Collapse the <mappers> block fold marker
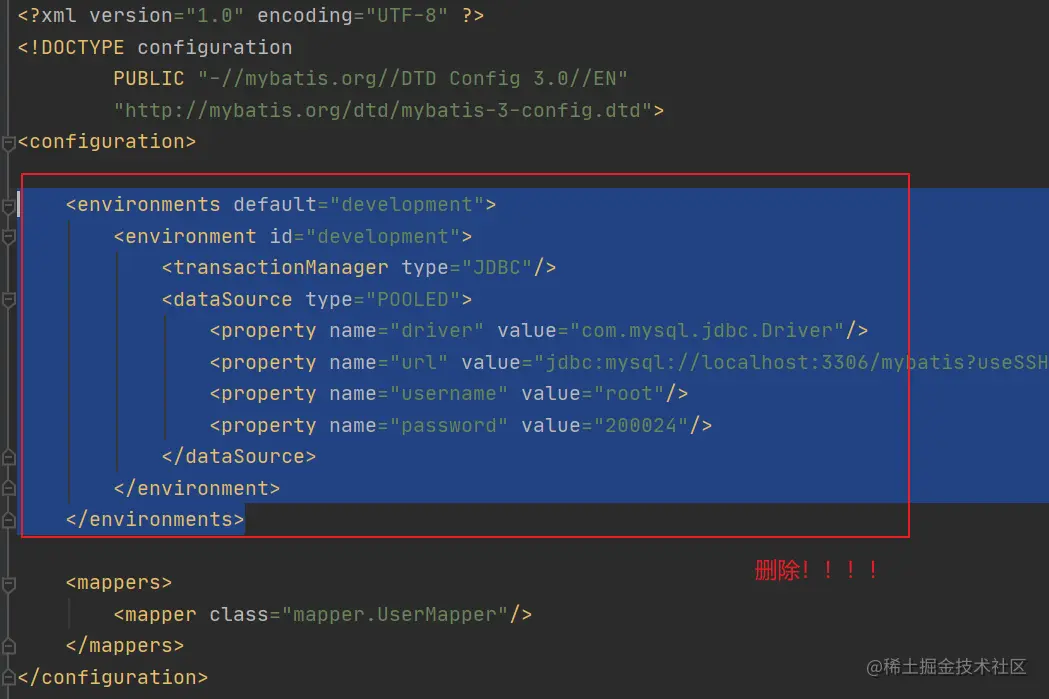Screen dimensions: 1049x699 (9, 584)
